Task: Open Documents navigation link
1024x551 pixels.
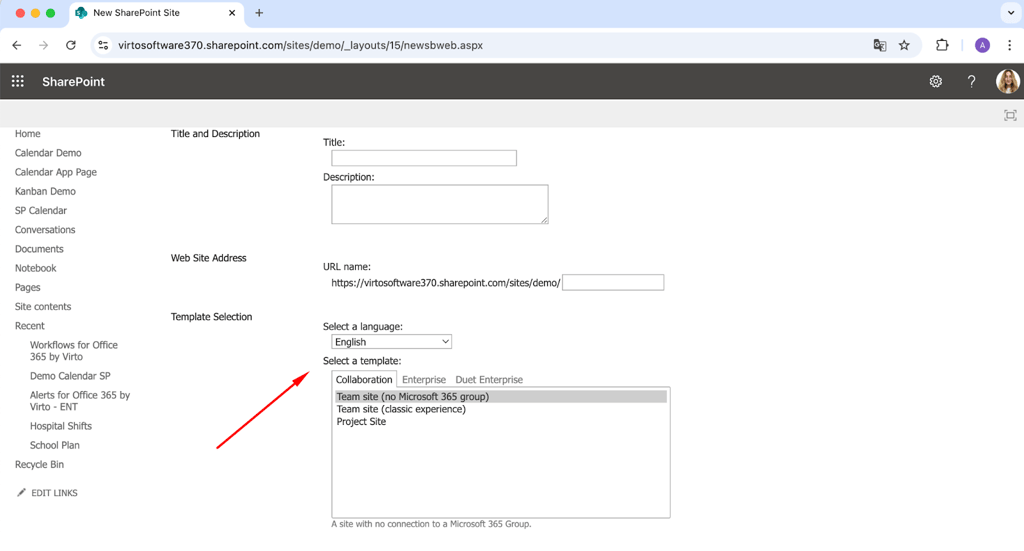Action: (39, 249)
